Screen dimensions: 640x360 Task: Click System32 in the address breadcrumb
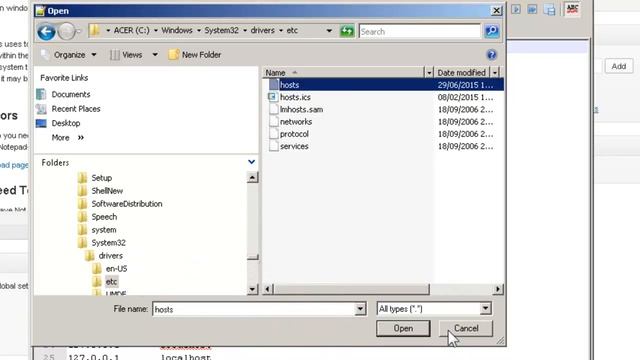pos(221,31)
